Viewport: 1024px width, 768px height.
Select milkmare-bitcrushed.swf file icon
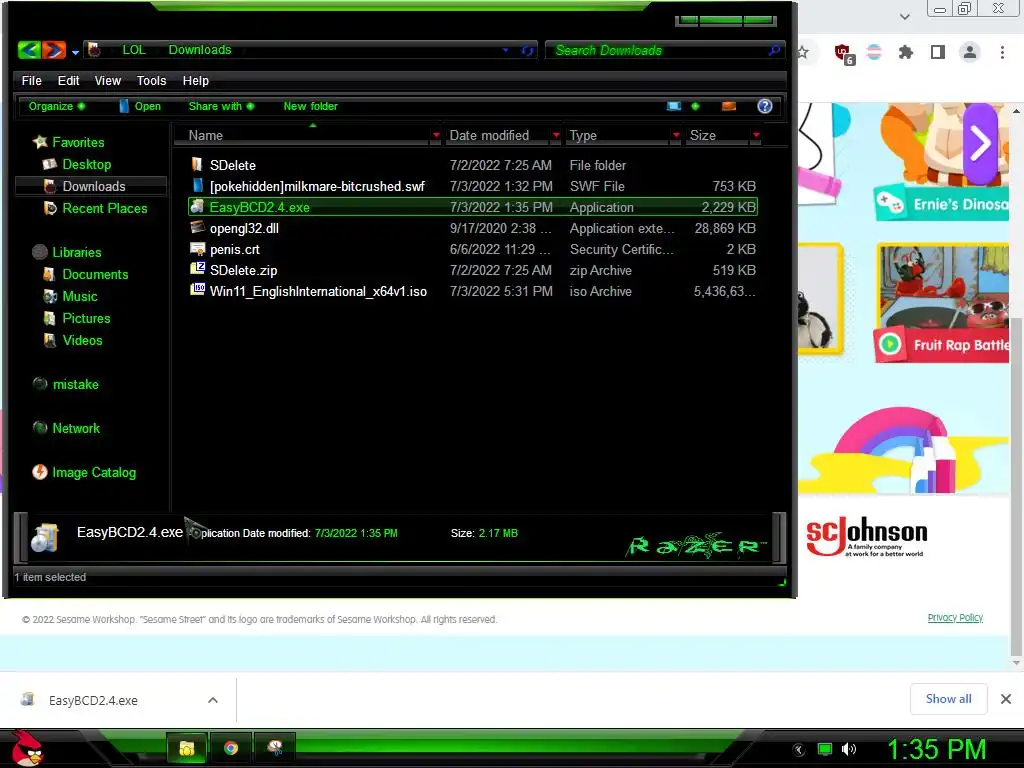point(197,185)
